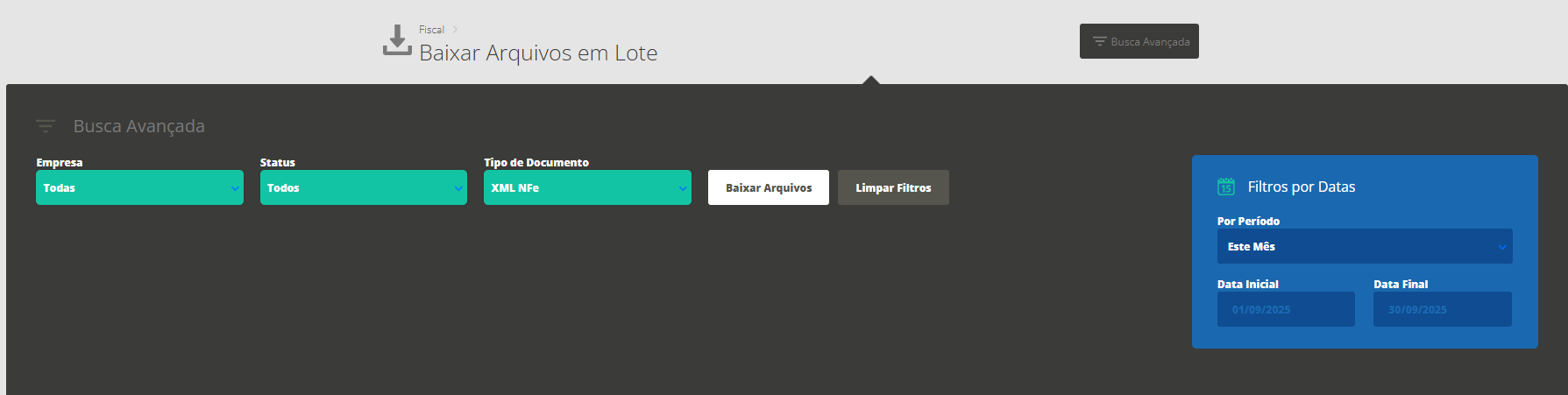Click the filter icon in Busca Avançada panel header
The width and height of the screenshot is (1568, 395).
coord(46,126)
